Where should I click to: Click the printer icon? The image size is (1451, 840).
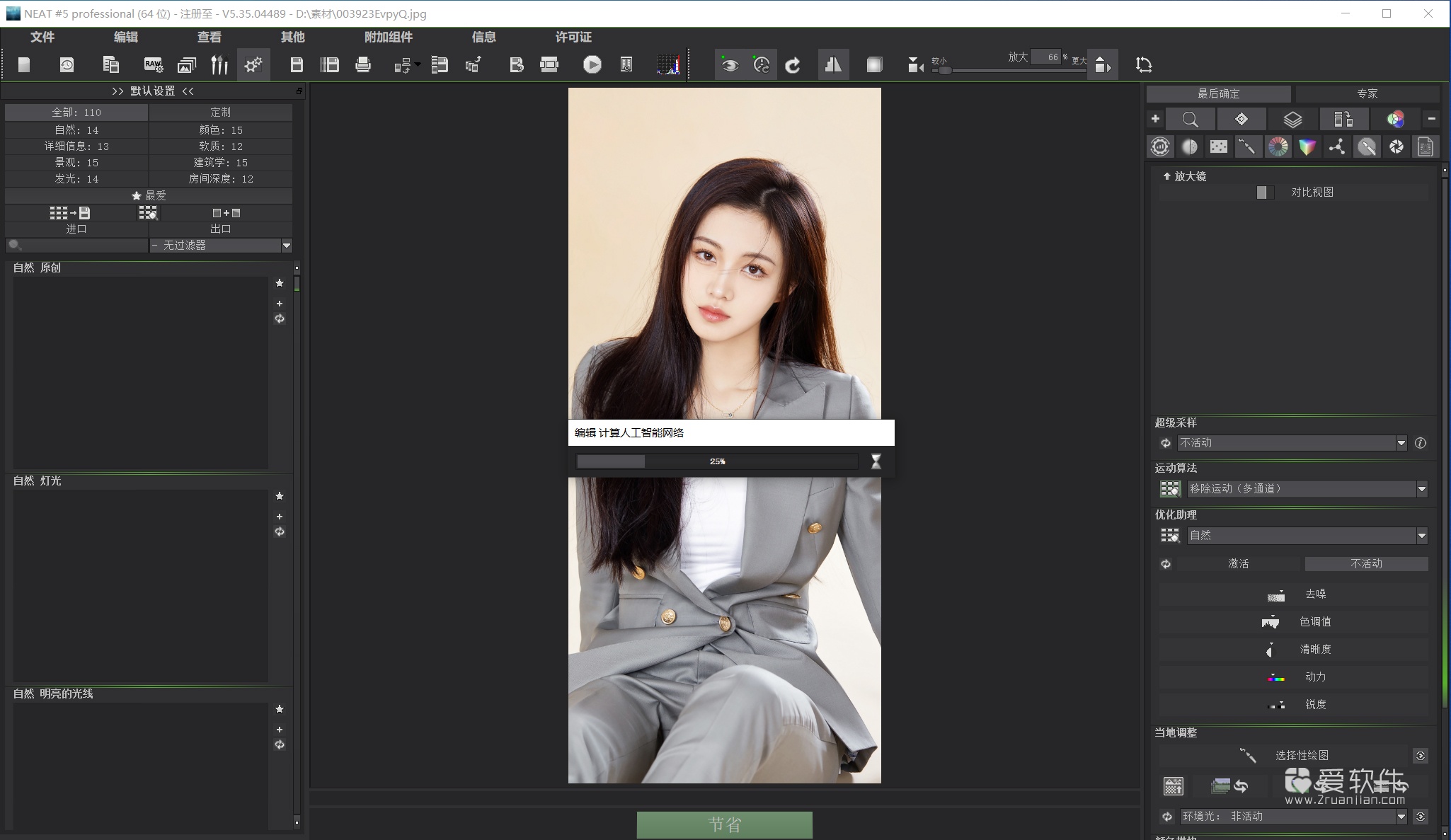tap(363, 65)
